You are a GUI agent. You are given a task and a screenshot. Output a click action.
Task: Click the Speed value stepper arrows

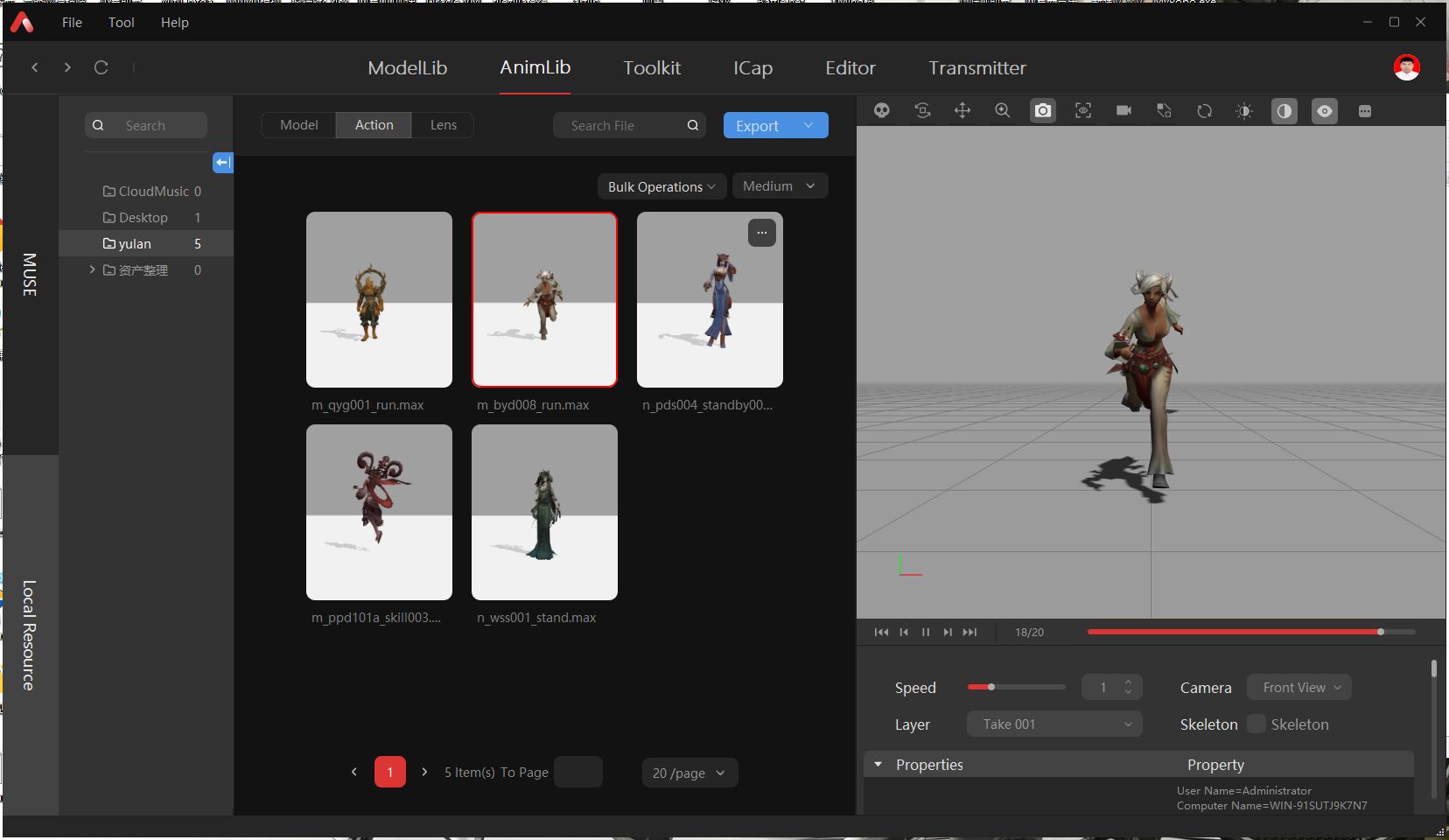[1129, 687]
